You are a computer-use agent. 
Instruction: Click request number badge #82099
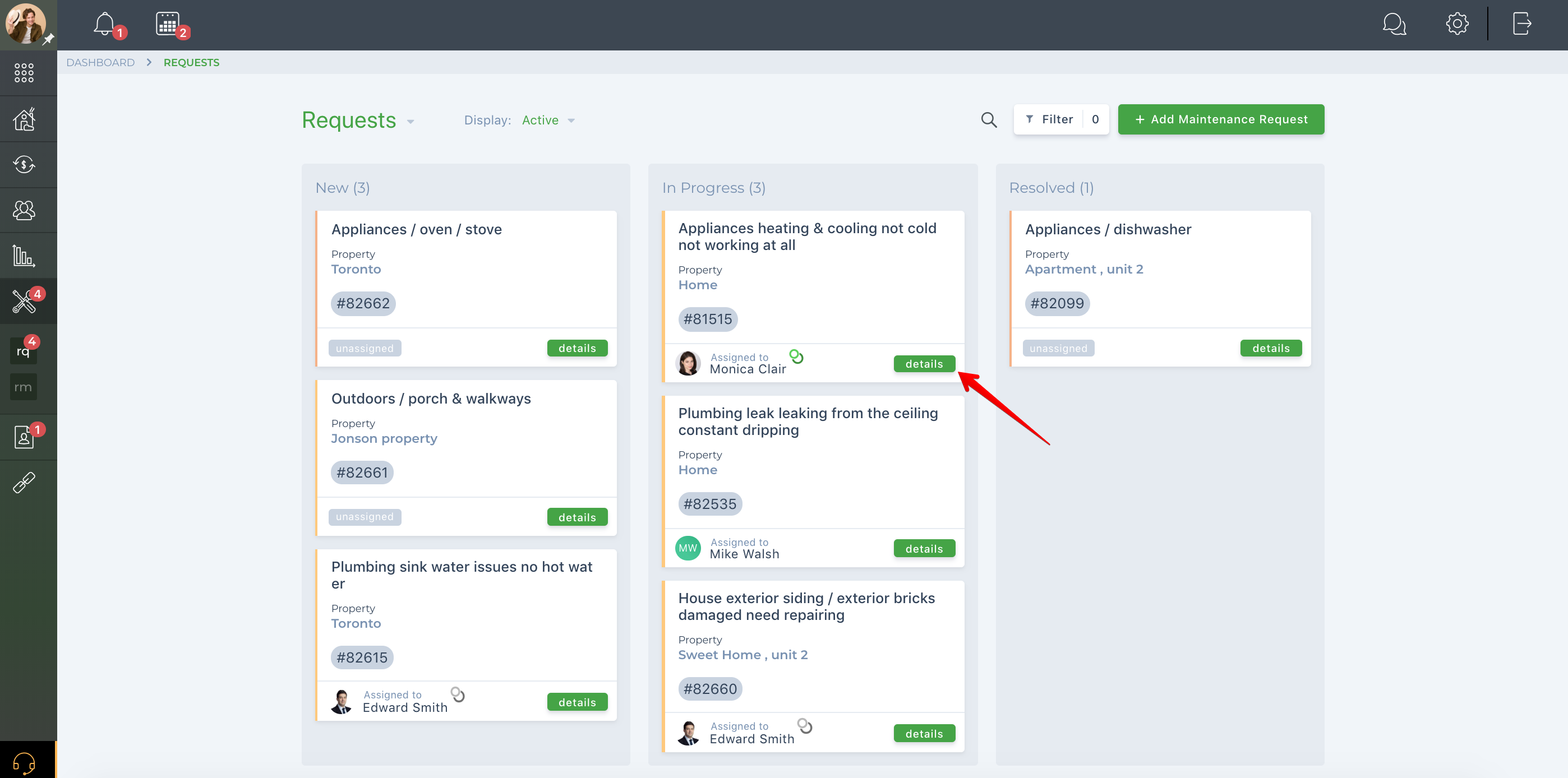pyautogui.click(x=1057, y=304)
